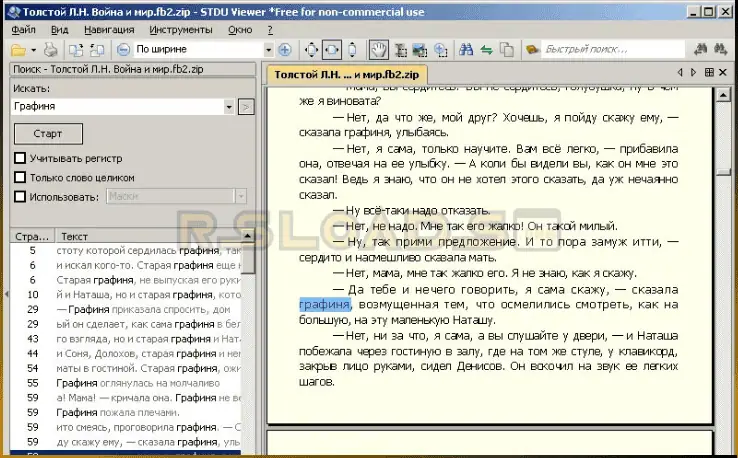Click the Print icon in the toolbar

click(x=50, y=50)
